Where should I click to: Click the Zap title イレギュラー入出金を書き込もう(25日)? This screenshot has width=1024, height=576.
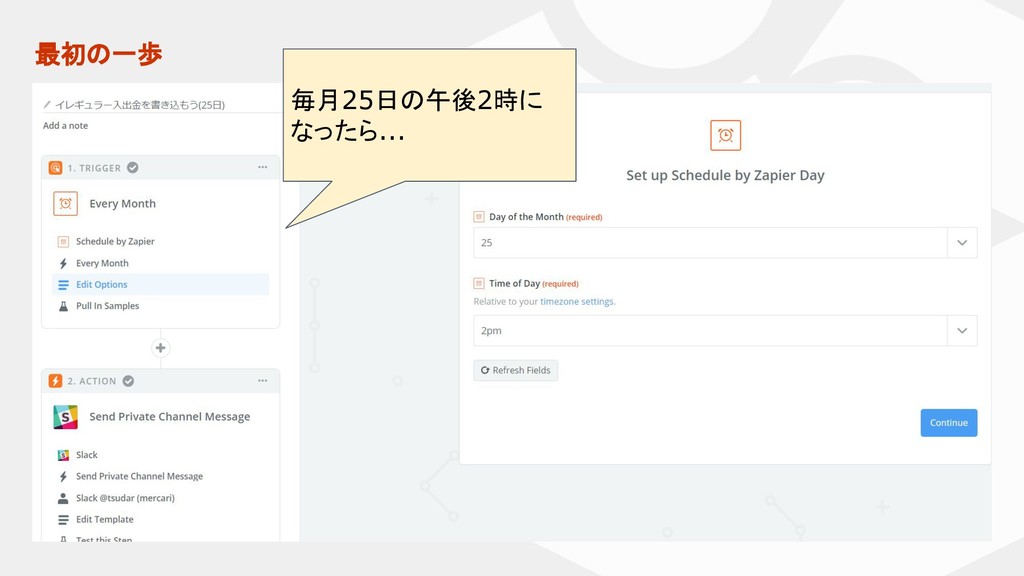(x=140, y=104)
